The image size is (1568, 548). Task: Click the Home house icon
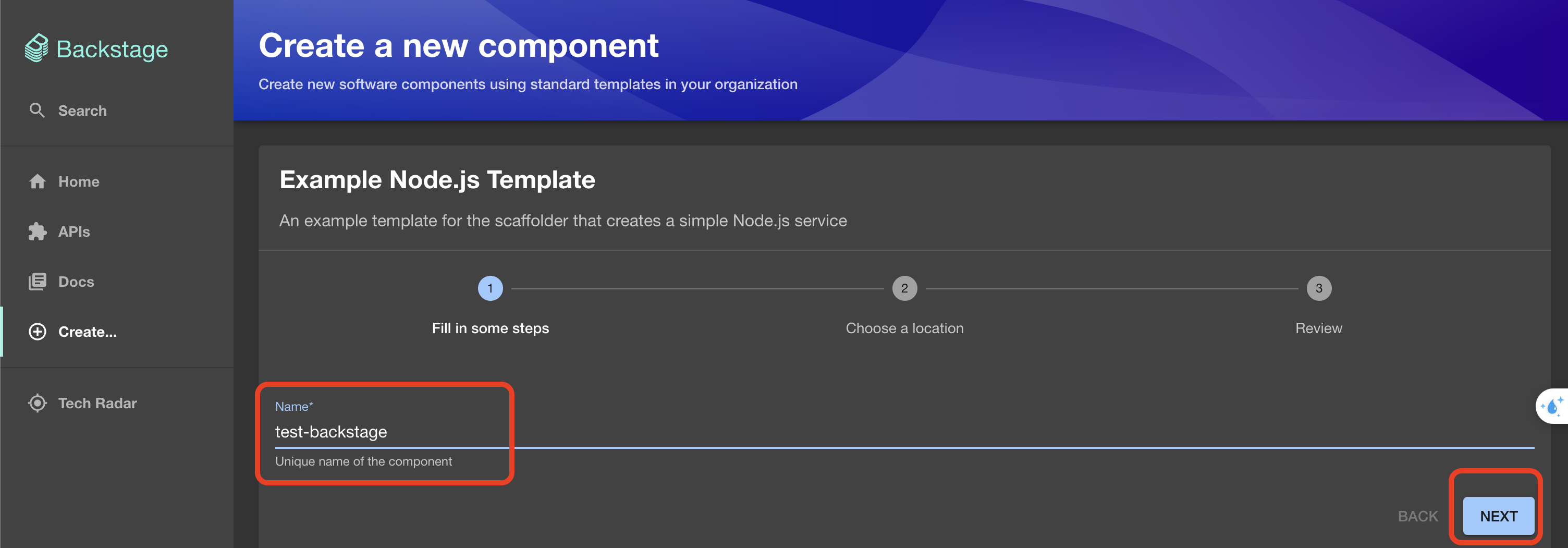tap(37, 181)
